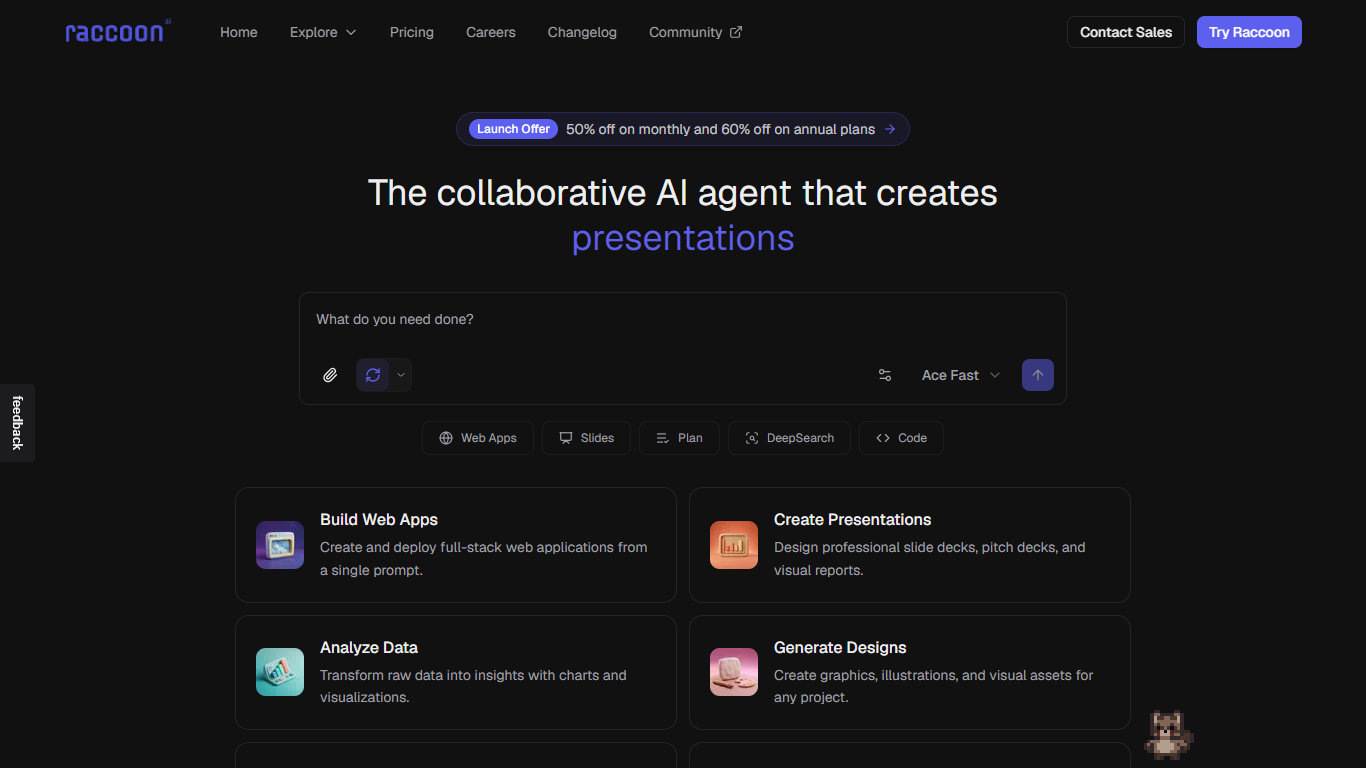Expand the chevron beside the mode icon
The width and height of the screenshot is (1366, 768).
click(x=401, y=375)
